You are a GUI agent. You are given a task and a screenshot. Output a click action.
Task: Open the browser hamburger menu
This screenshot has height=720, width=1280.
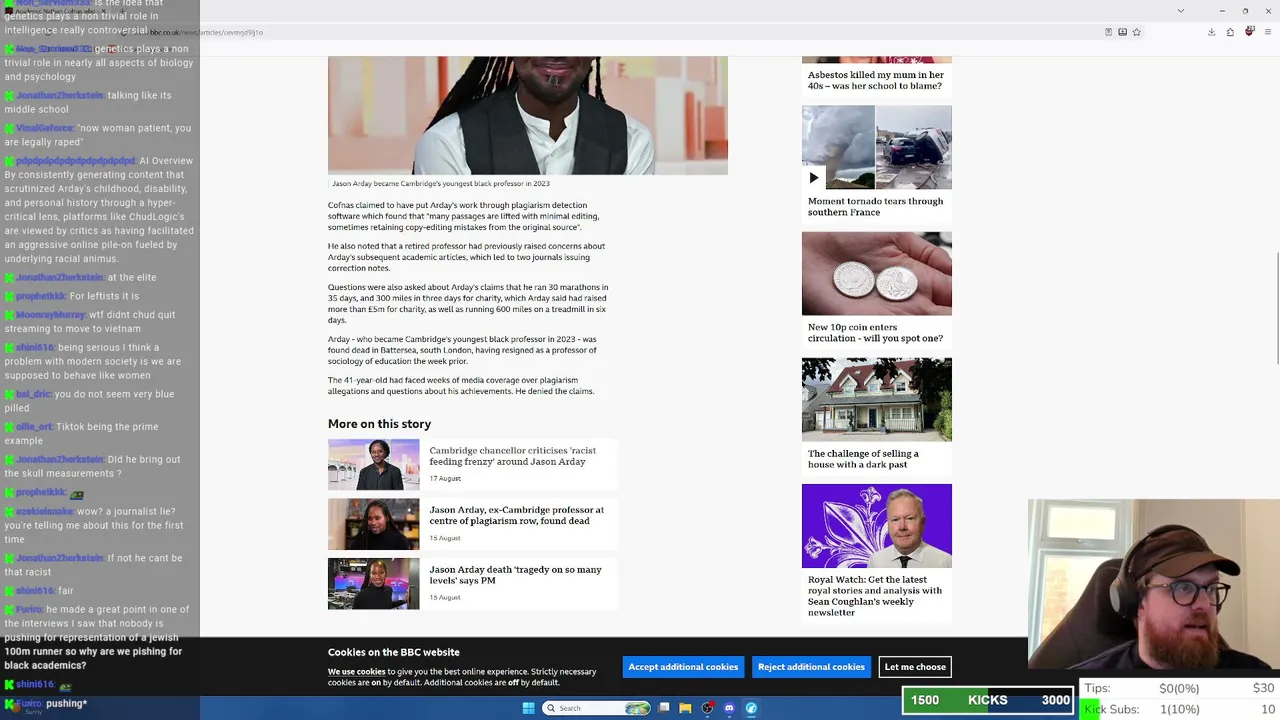pos(1268,32)
